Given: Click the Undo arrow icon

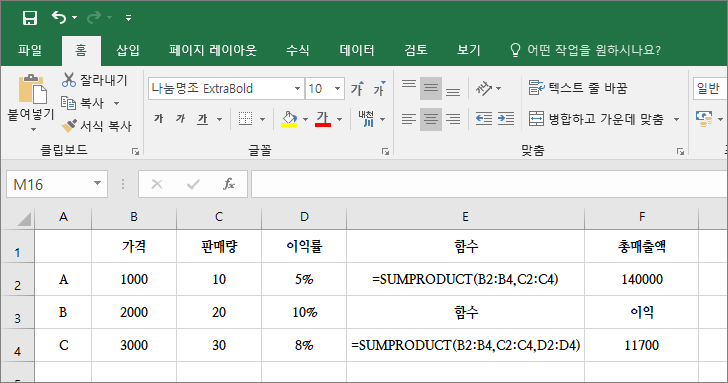Looking at the screenshot, I should 59,18.
